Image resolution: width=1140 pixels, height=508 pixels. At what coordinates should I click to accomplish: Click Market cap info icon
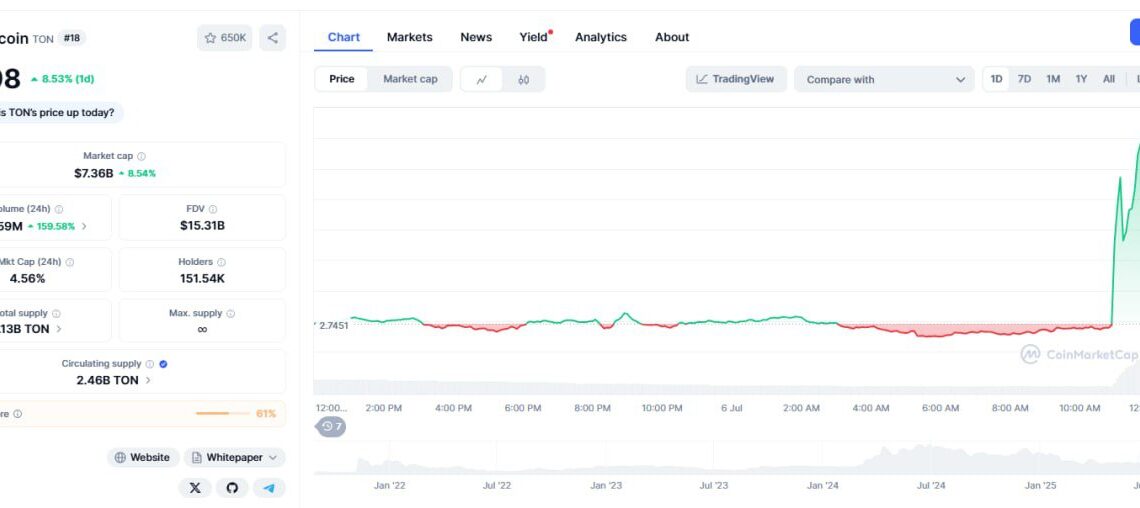[142, 156]
